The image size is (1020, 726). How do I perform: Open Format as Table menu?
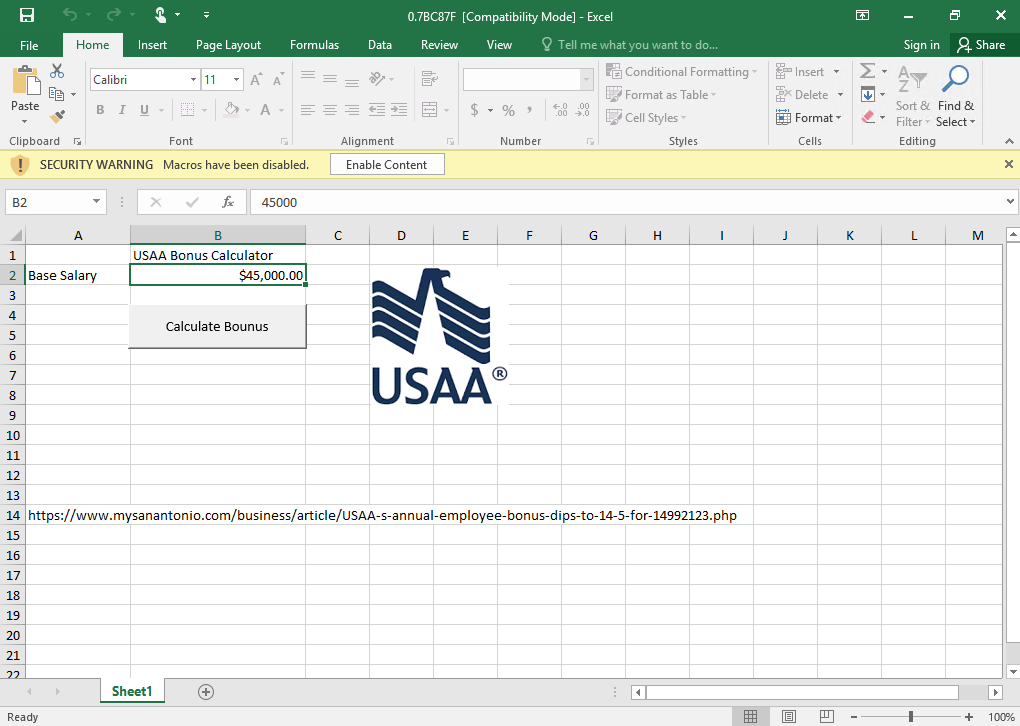pos(661,94)
